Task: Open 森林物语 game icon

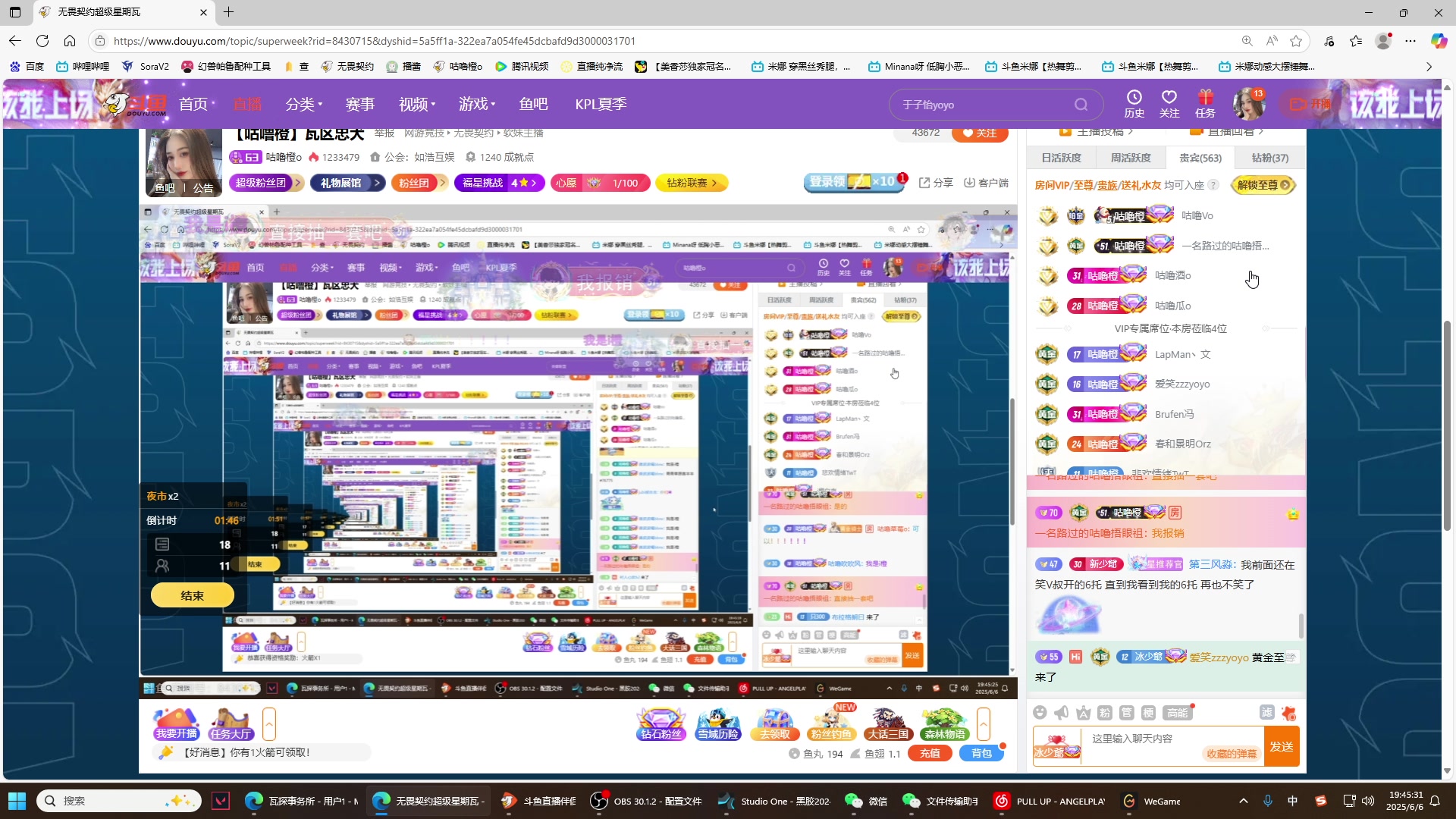Action: click(945, 724)
